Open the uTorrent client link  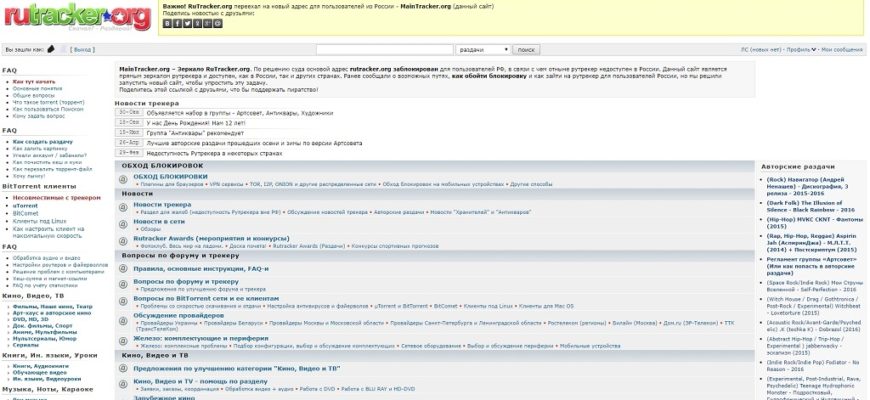click(26, 206)
